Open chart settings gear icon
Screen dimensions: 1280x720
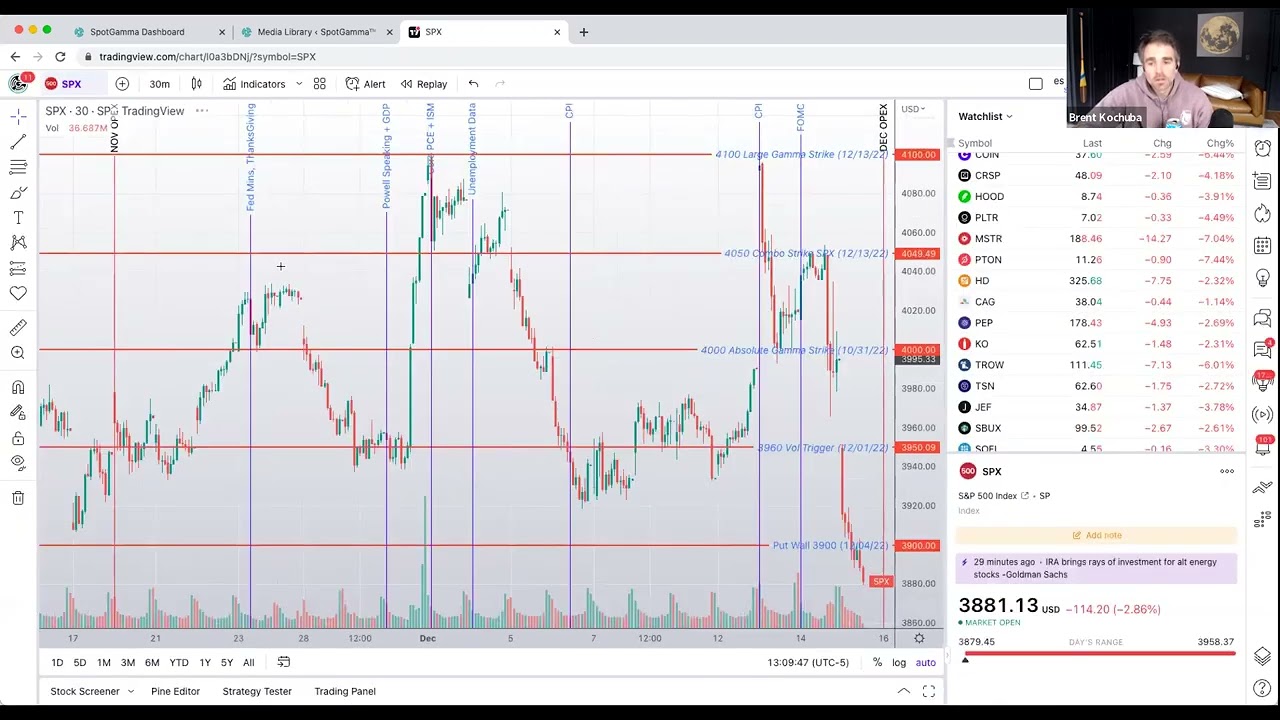tap(919, 638)
